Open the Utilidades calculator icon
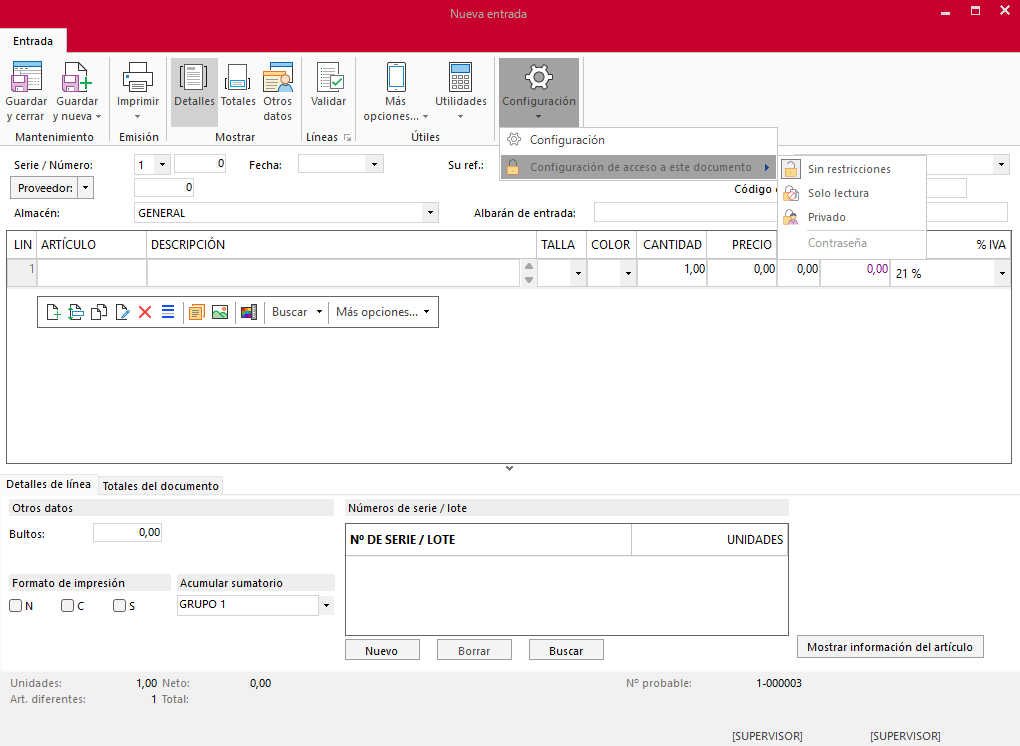The image size is (1020, 746). tap(461, 77)
